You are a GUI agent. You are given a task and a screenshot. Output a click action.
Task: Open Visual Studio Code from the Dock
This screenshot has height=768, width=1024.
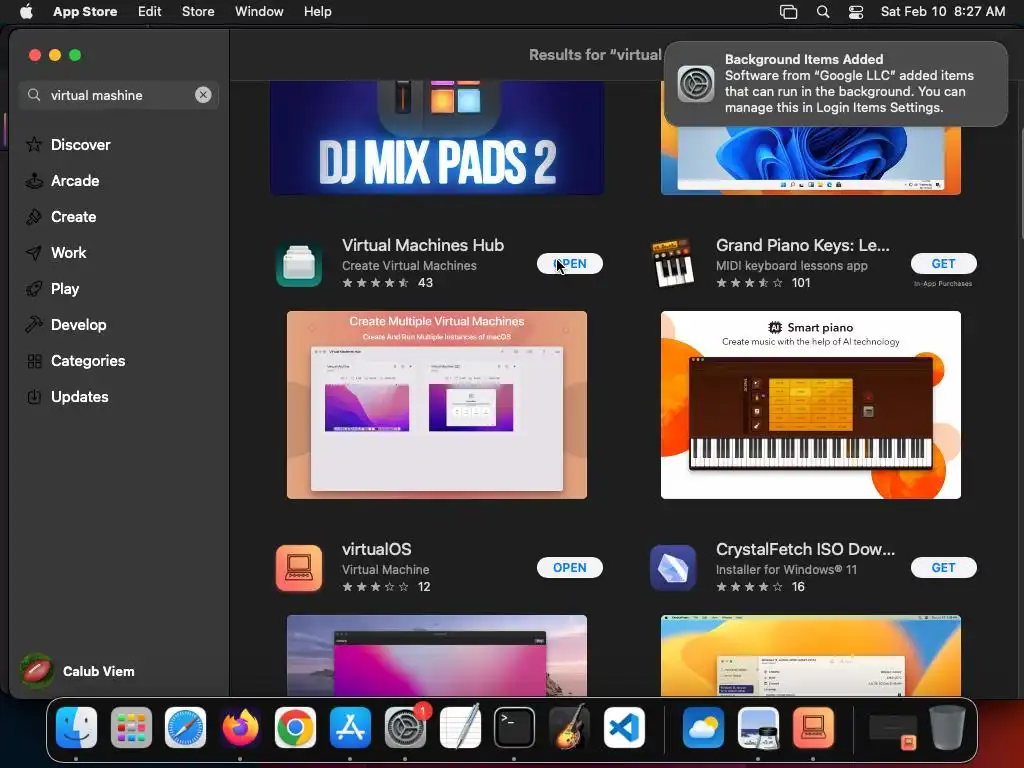click(x=624, y=728)
